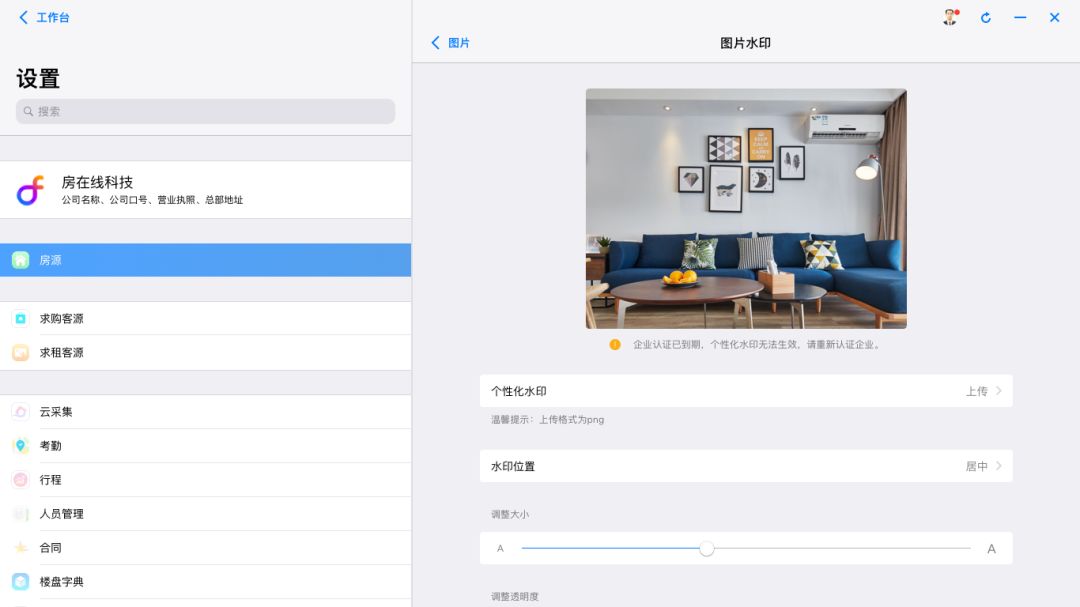This screenshot has height=607, width=1080.
Task: Minimize the window
Action: (x=1020, y=17)
